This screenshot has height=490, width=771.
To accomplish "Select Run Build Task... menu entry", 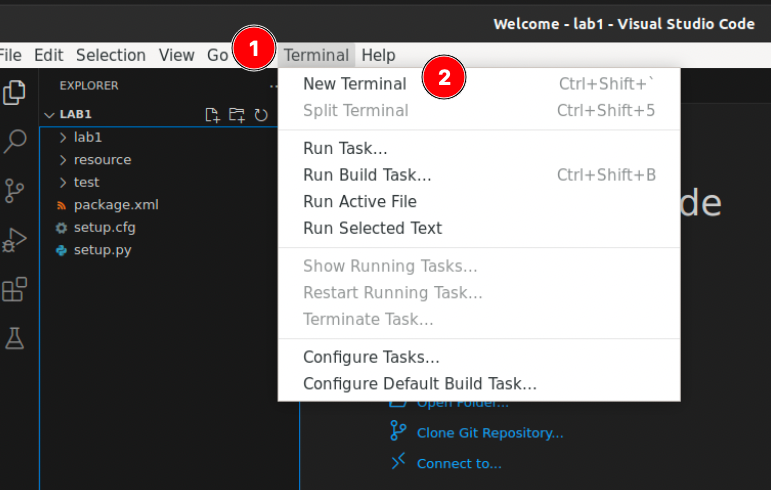I will click(x=479, y=175).
